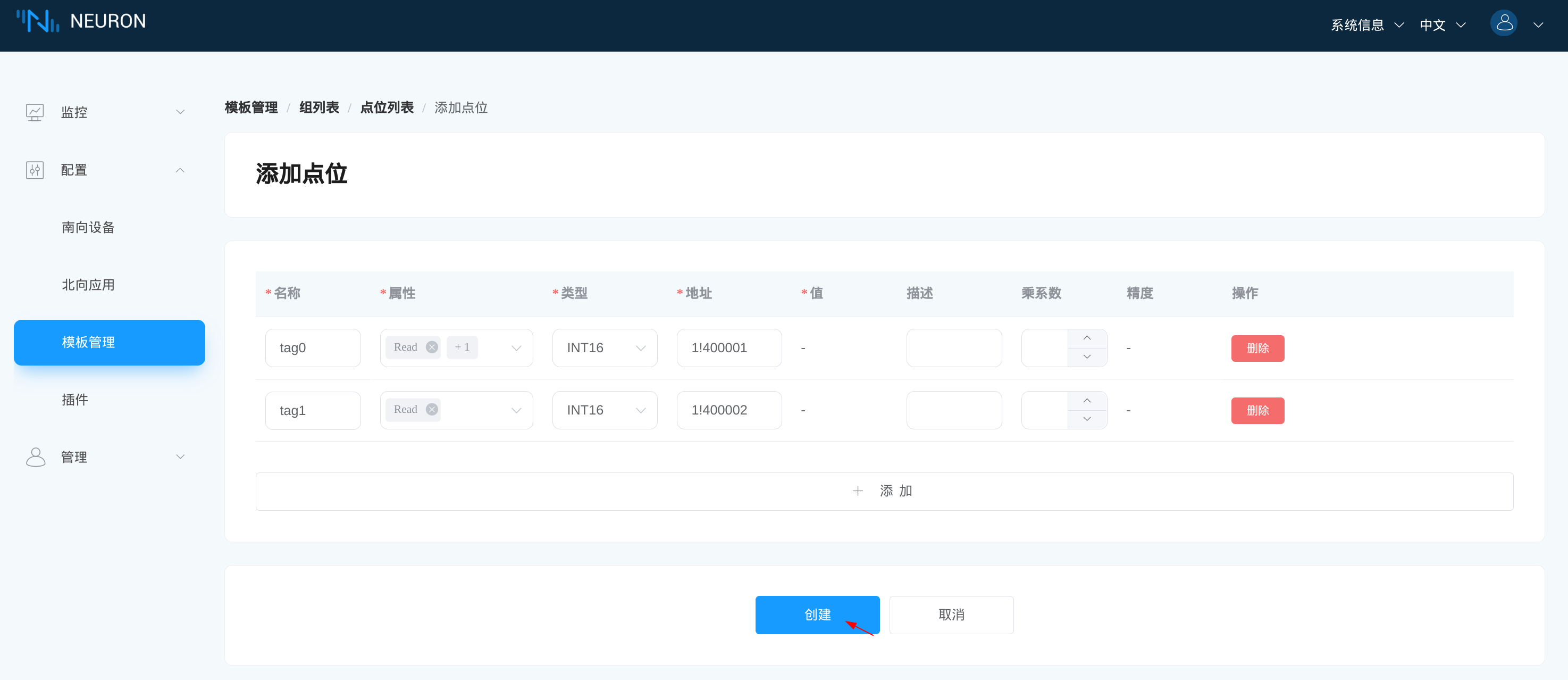The height and width of the screenshot is (680, 1568).
Task: Go to 组列表 breadcrumb link
Action: pyautogui.click(x=319, y=108)
